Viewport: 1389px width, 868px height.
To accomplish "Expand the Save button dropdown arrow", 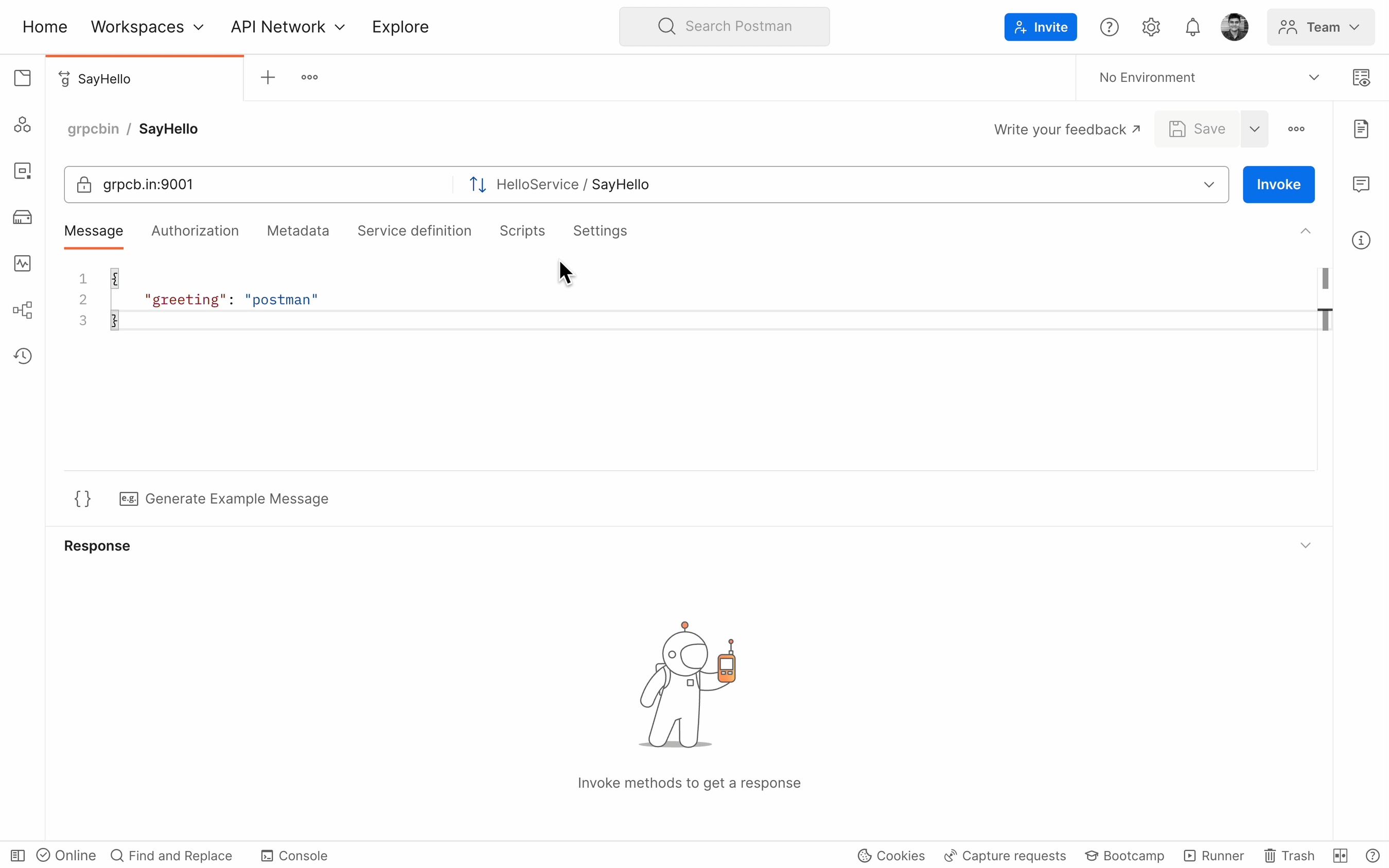I will tap(1254, 128).
